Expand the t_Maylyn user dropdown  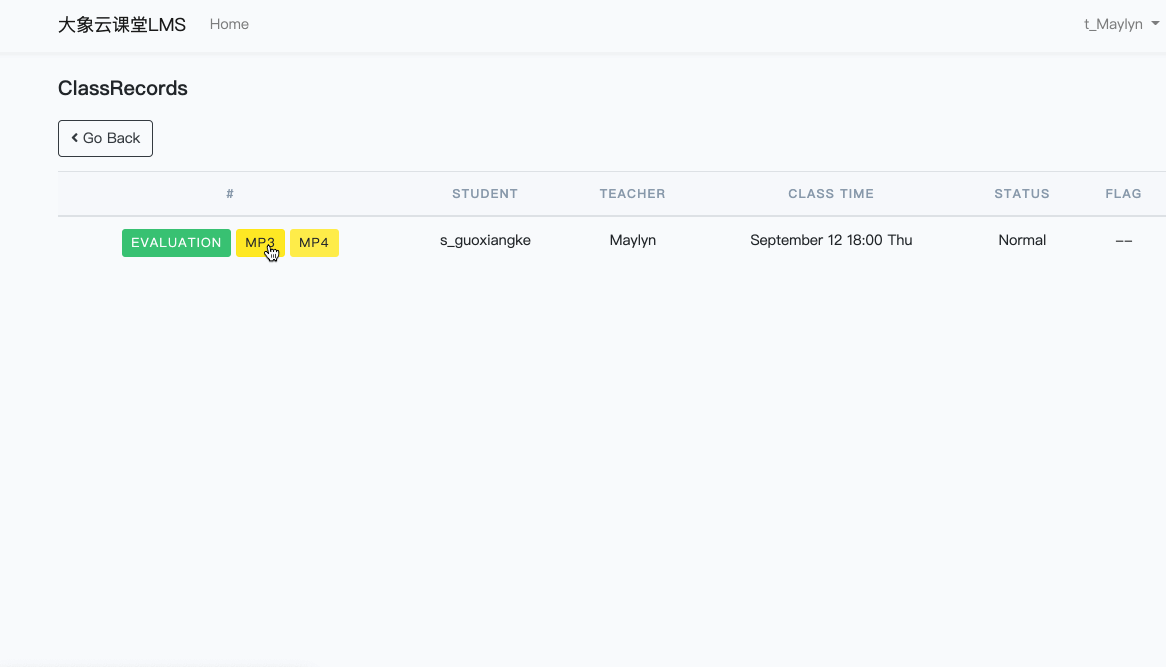click(x=1121, y=24)
